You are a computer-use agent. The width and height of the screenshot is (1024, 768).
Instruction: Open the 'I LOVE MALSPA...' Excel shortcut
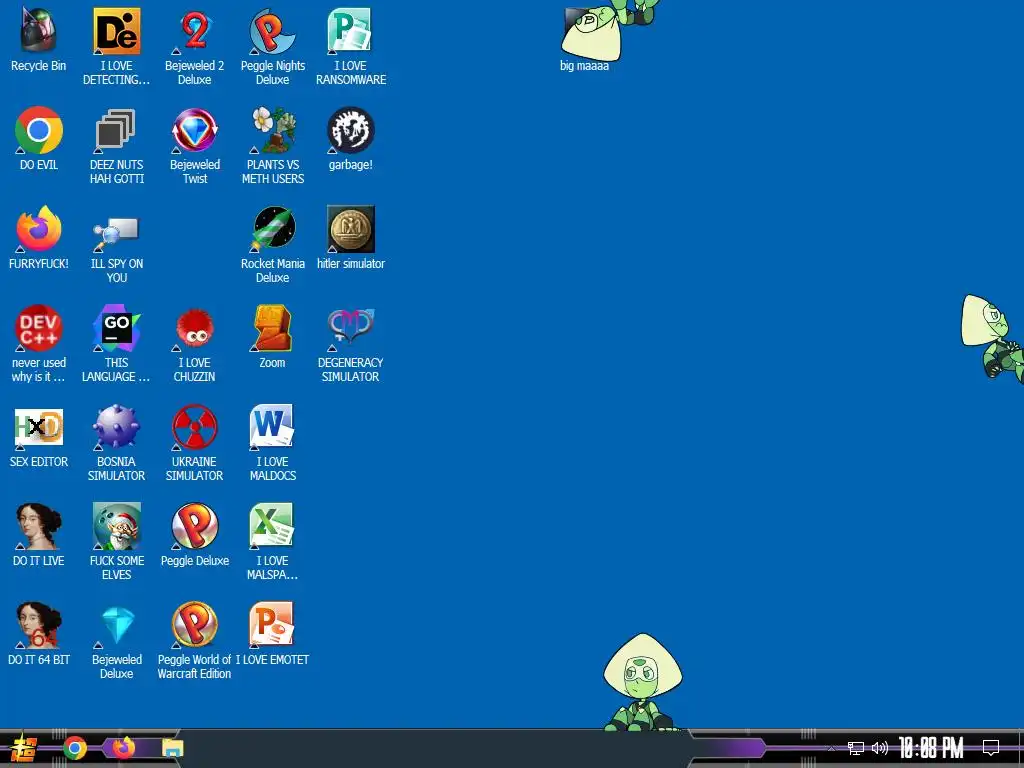point(272,542)
